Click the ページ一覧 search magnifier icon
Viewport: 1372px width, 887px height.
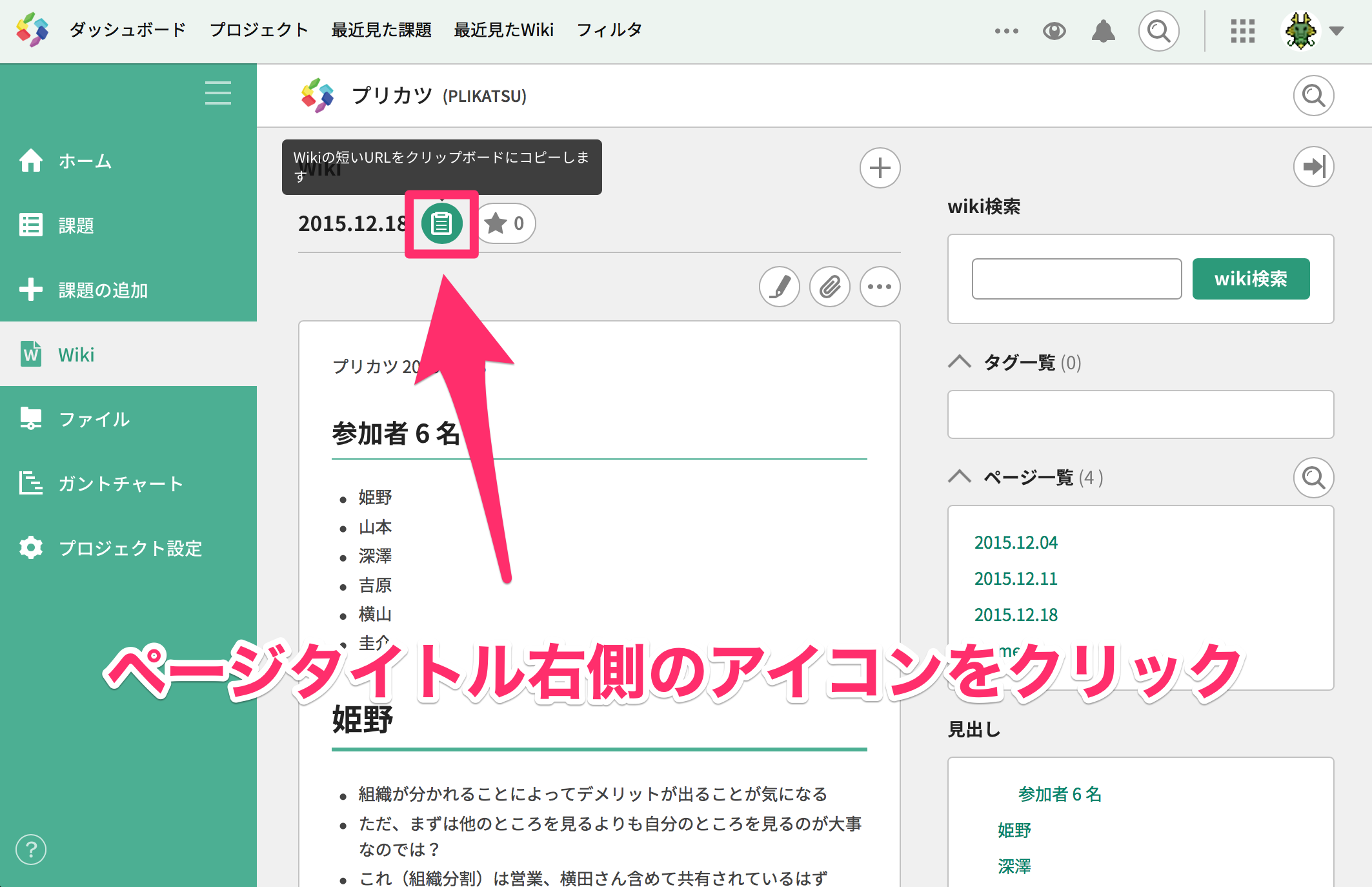tap(1313, 478)
